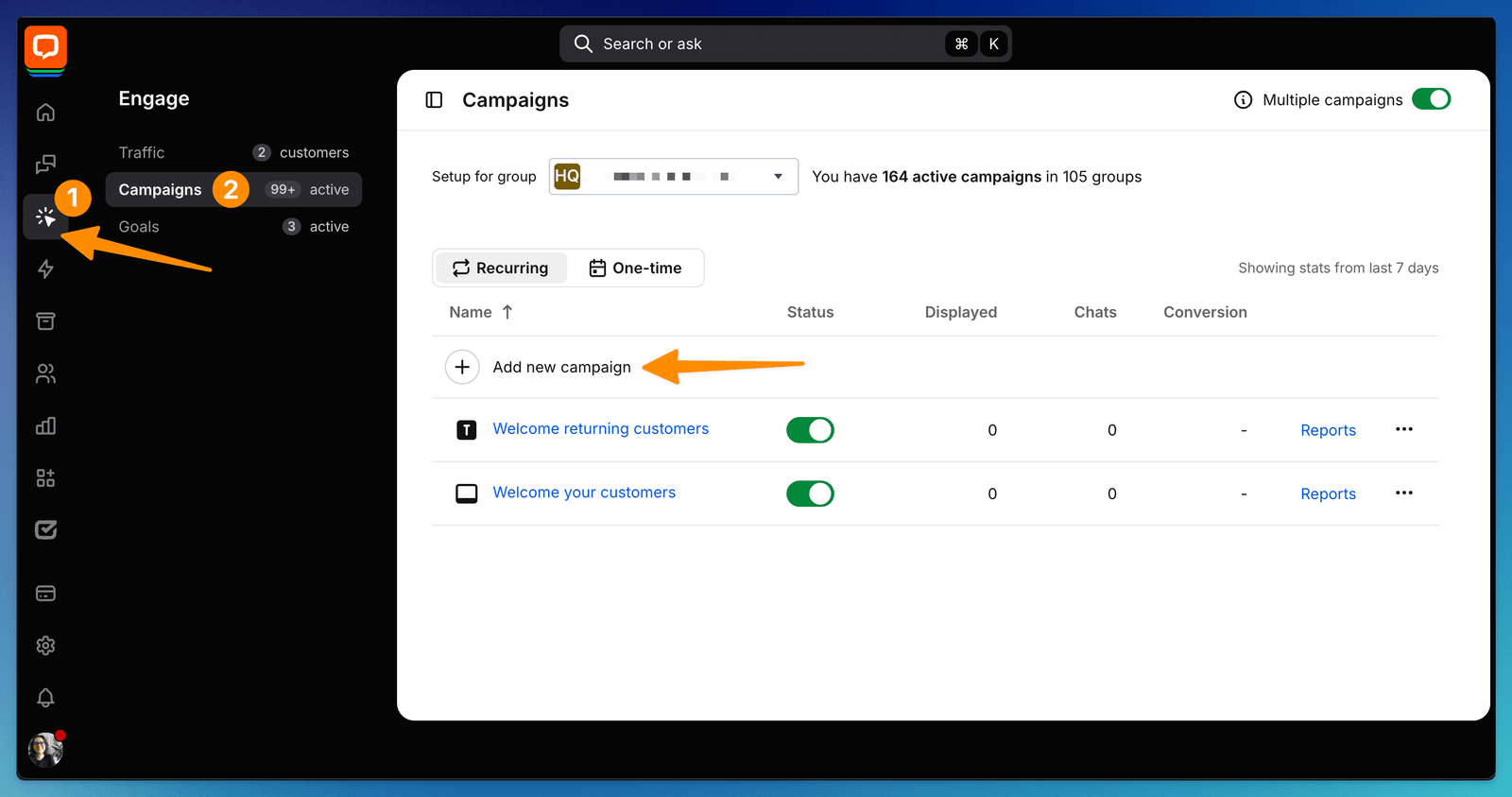The width and height of the screenshot is (1512, 797).
Task: Open the Team people icon
Action: [x=45, y=374]
